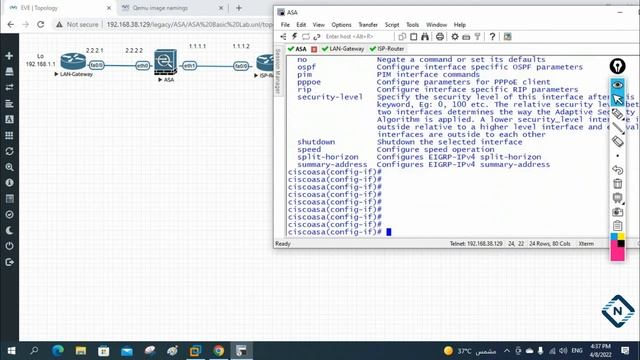Click the Paste icon in SecureCRT toolbar
The width and height of the screenshot is (640, 360).
pyautogui.click(x=413, y=37)
